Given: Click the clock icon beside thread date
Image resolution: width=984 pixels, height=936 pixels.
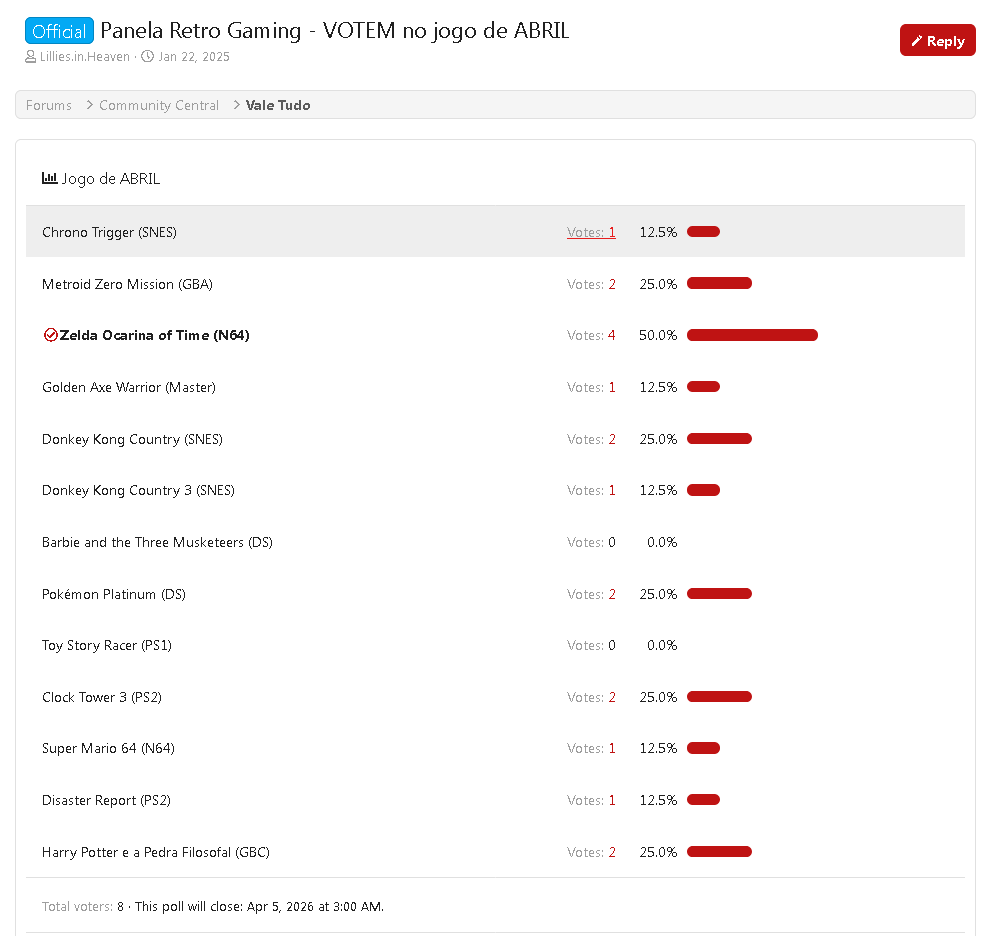Looking at the screenshot, I should click(147, 56).
